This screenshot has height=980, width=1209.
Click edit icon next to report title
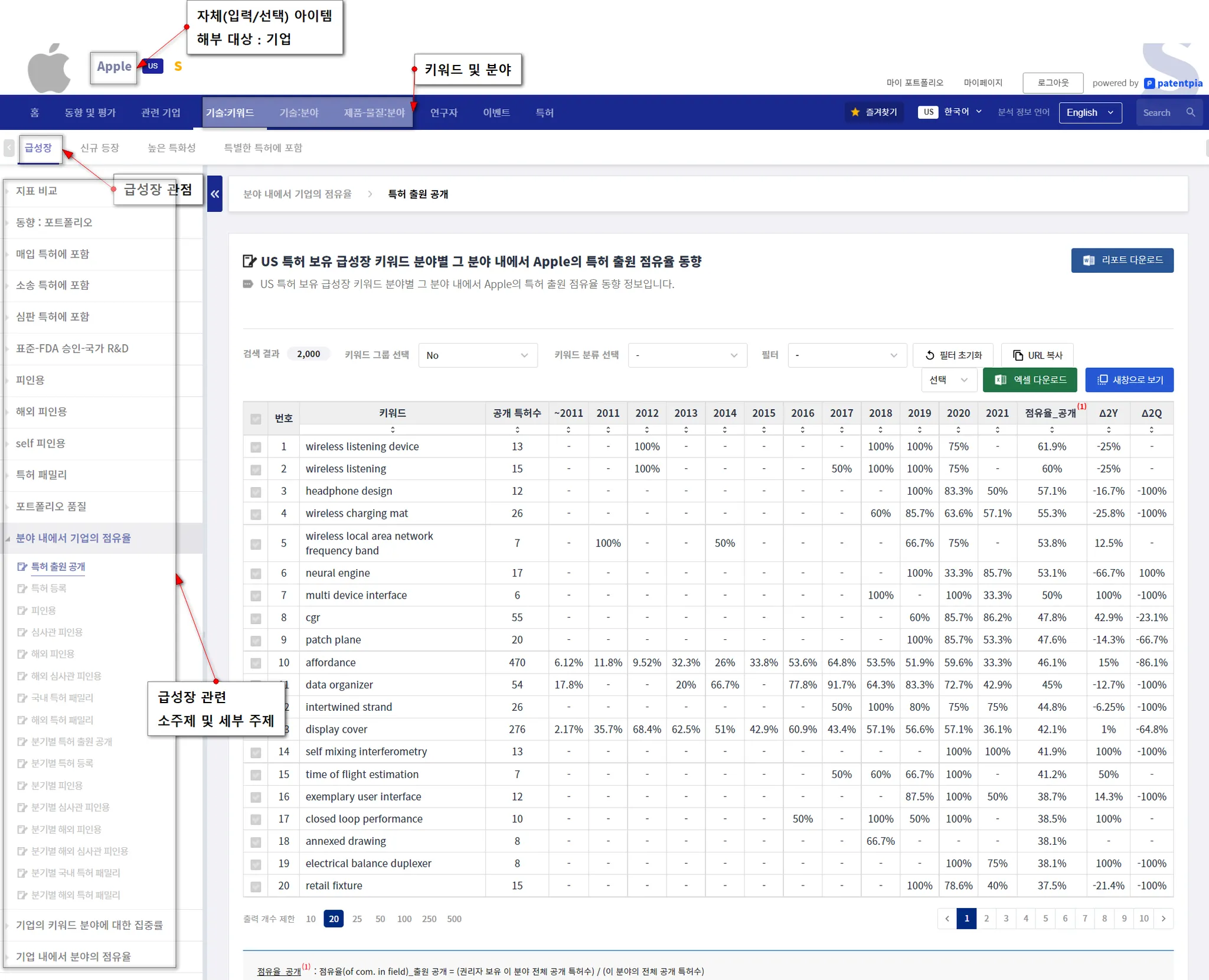[250, 261]
